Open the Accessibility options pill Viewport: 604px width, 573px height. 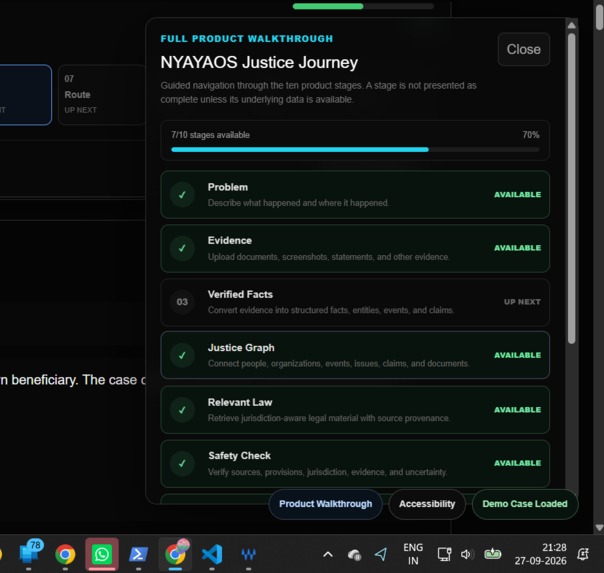(x=427, y=504)
